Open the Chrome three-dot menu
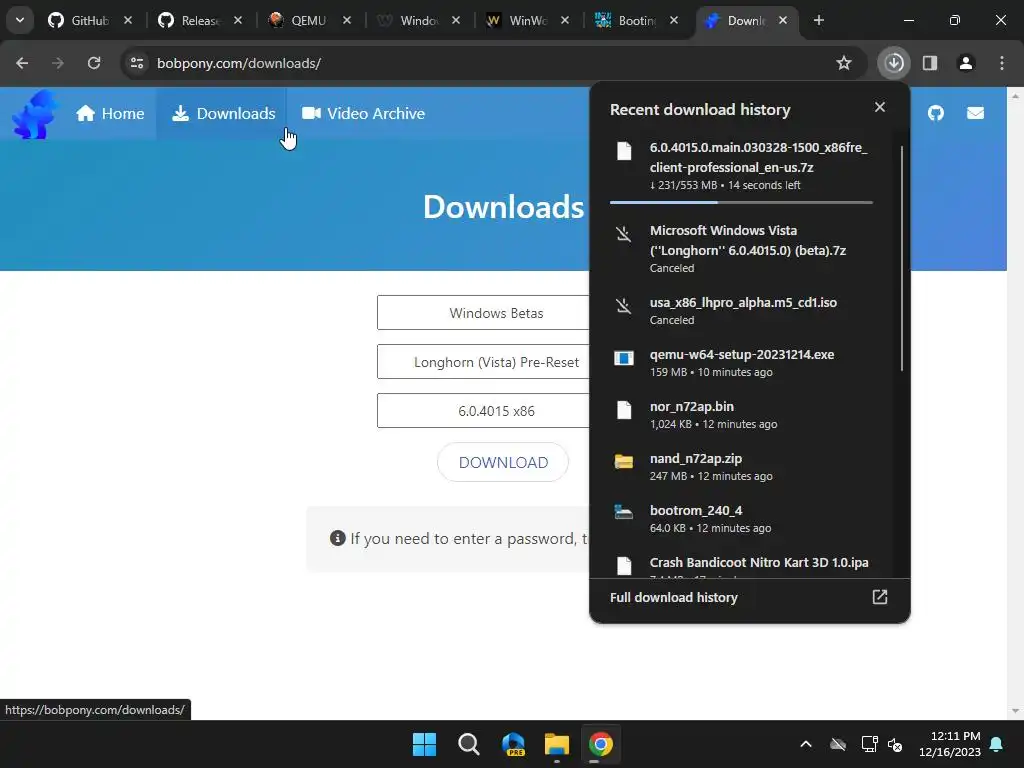Viewport: 1024px width, 768px height. point(1002,63)
